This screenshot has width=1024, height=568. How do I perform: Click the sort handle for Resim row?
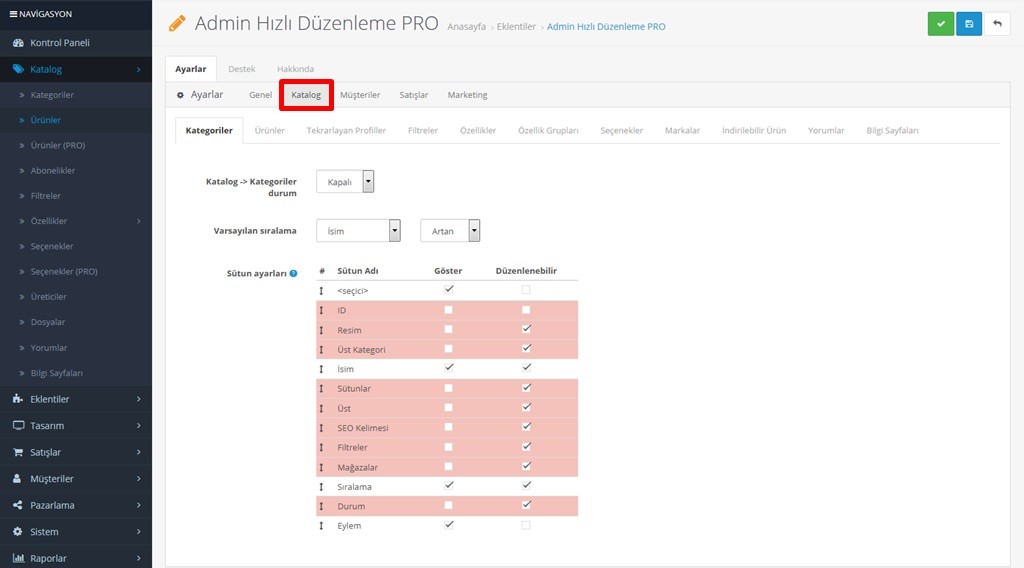click(321, 330)
